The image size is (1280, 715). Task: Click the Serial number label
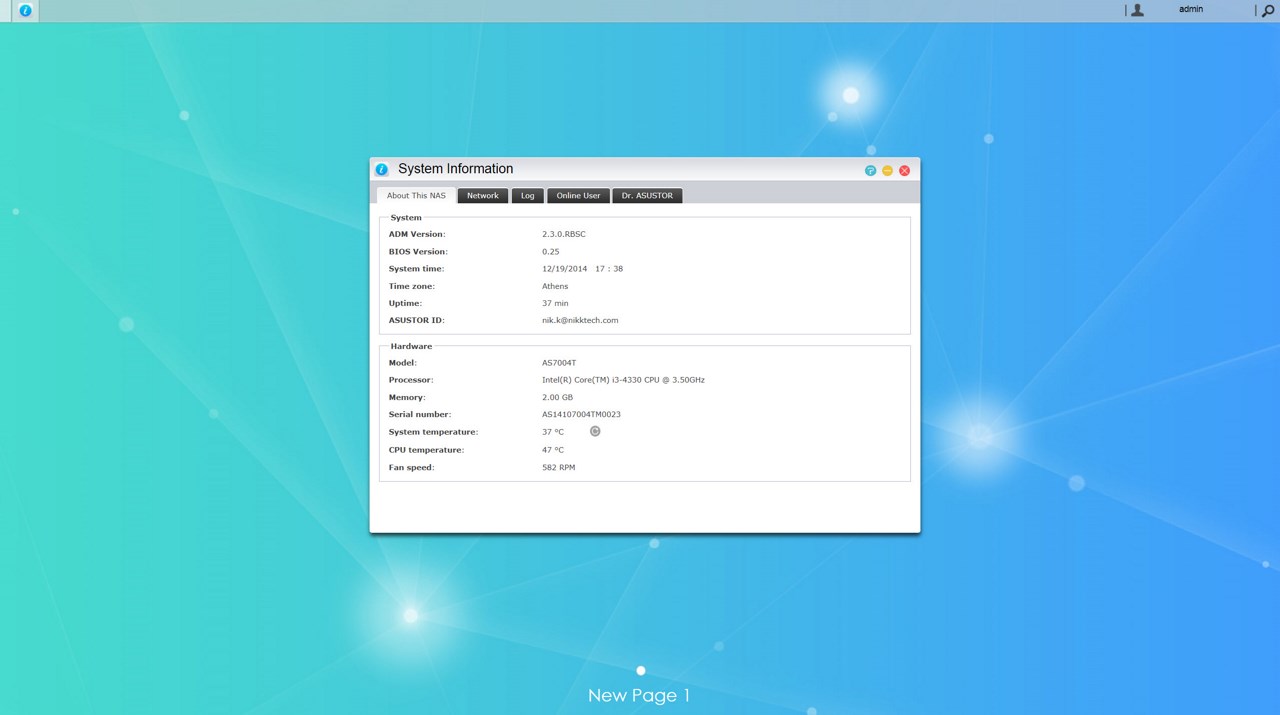coord(420,414)
